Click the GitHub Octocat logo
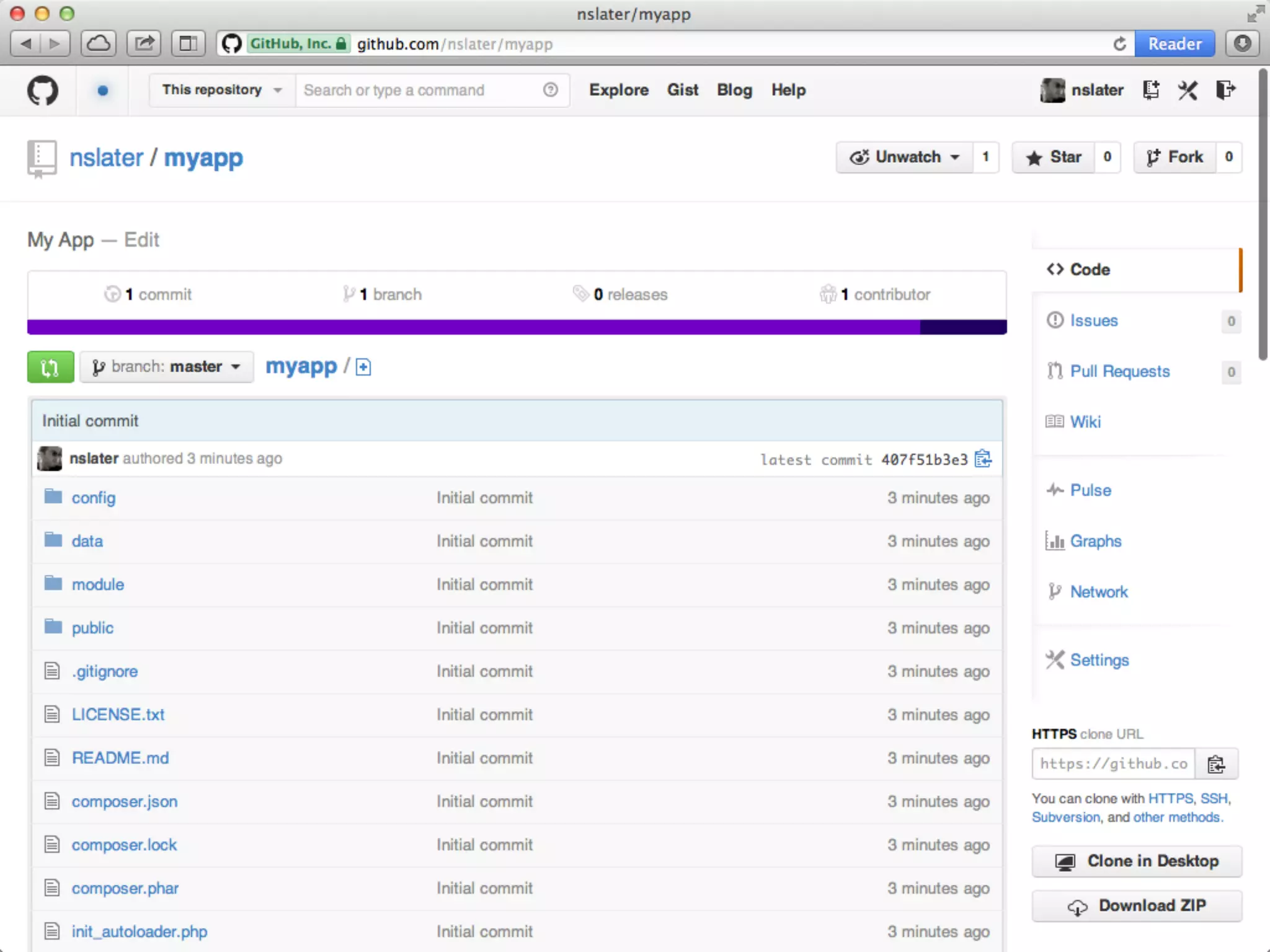 pyautogui.click(x=42, y=90)
